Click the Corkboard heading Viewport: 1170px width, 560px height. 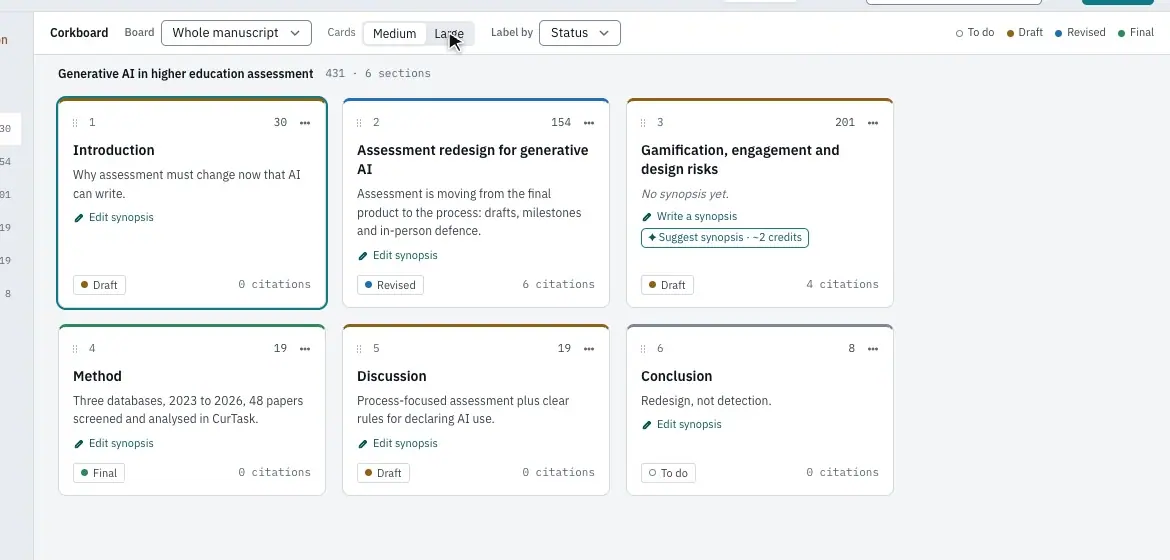[x=79, y=33]
